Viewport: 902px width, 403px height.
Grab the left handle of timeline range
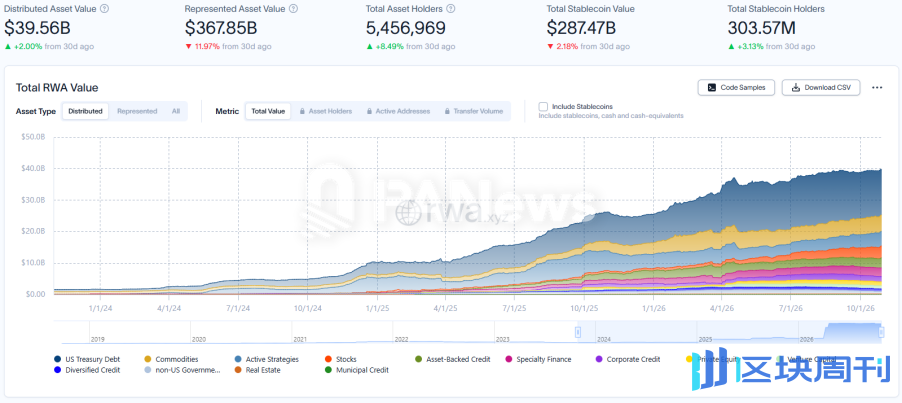pyautogui.click(x=578, y=332)
